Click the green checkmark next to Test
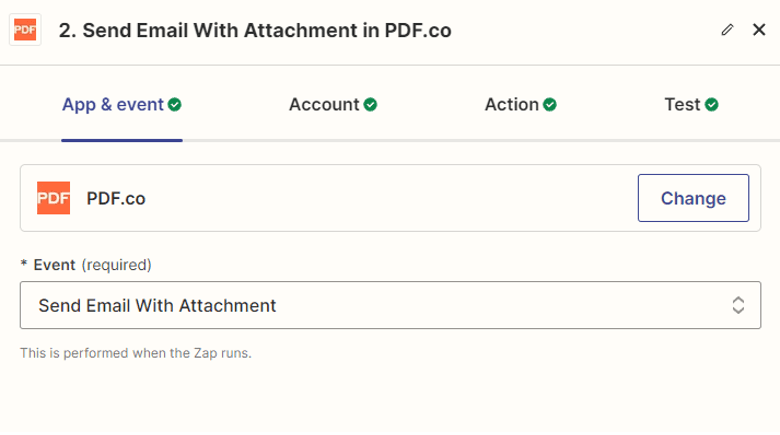Screen dimensions: 780x435 [712, 104]
